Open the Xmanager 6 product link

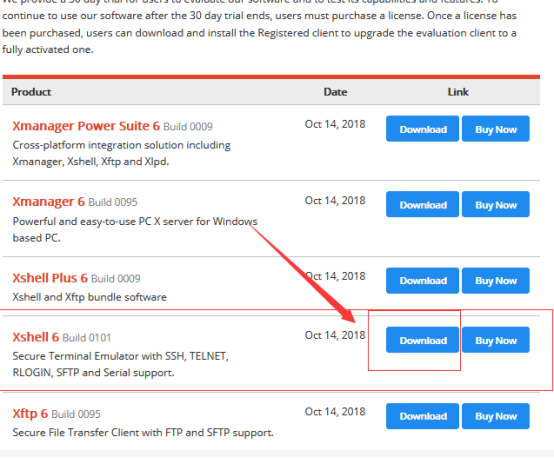(x=48, y=201)
